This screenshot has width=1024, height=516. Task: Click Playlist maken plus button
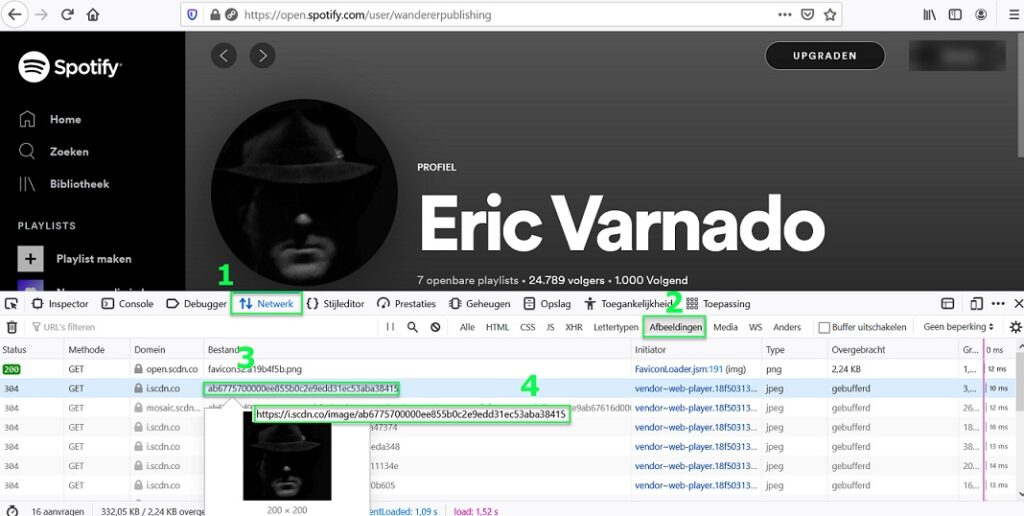coord(30,259)
